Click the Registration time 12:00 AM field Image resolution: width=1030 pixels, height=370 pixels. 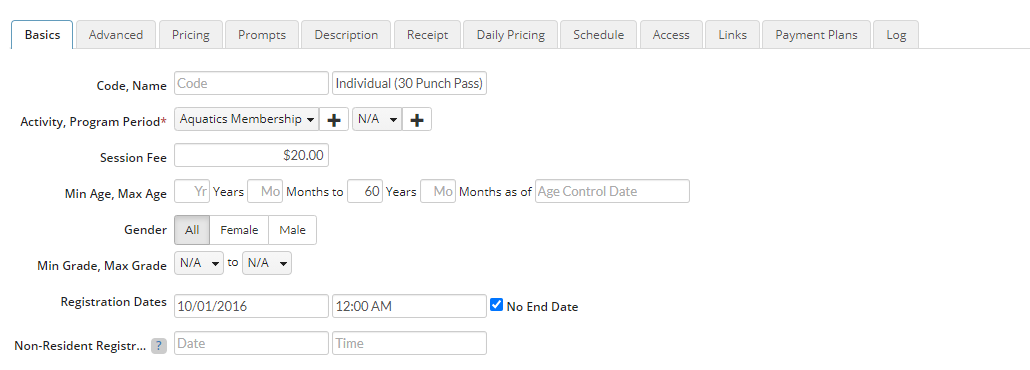[409, 306]
